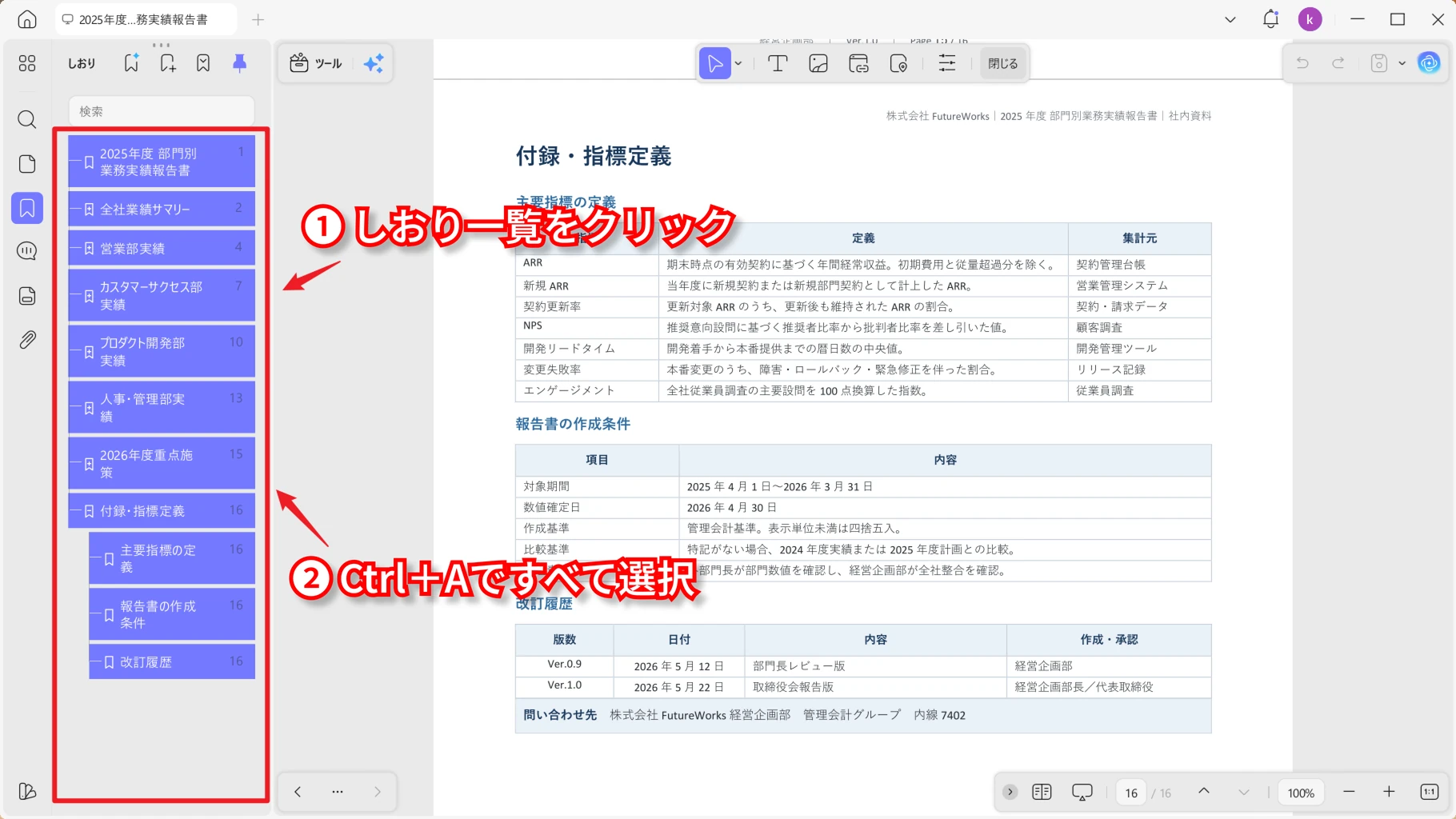The height and width of the screenshot is (819, 1456).
Task: Open the thumbnails grid panel icon
Action: (x=27, y=63)
